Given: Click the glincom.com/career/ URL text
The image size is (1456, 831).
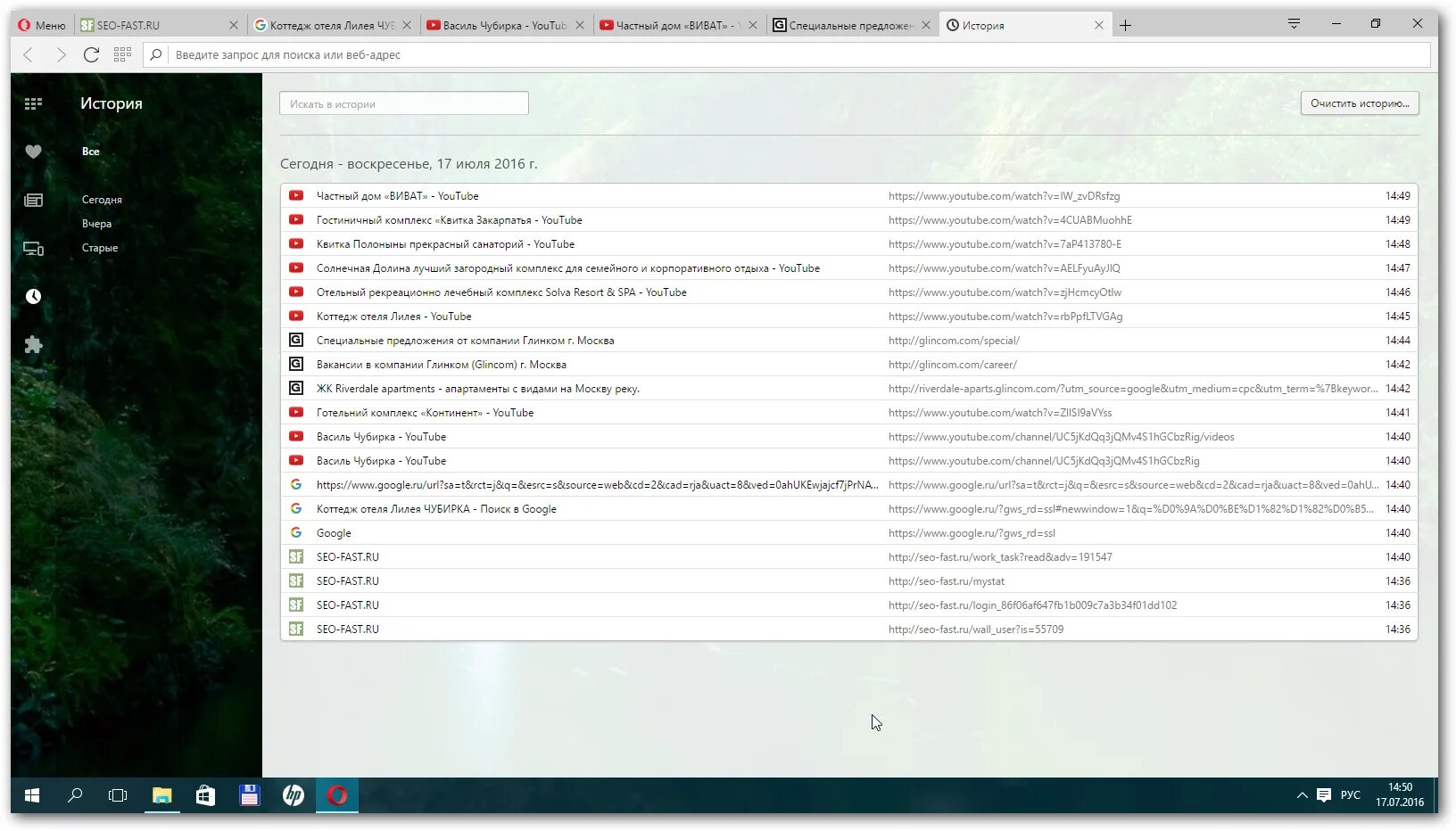Looking at the screenshot, I should (x=952, y=365).
